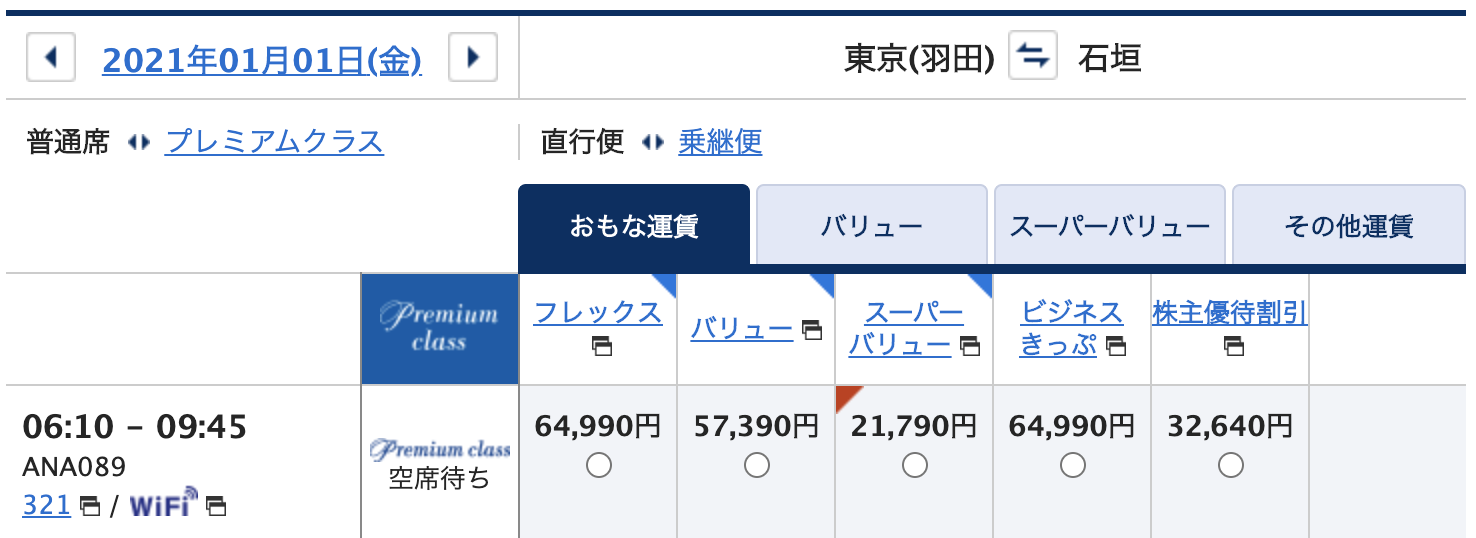Open popup icon next to WiFi logo
The width and height of the screenshot is (1476, 538).
click(216, 507)
